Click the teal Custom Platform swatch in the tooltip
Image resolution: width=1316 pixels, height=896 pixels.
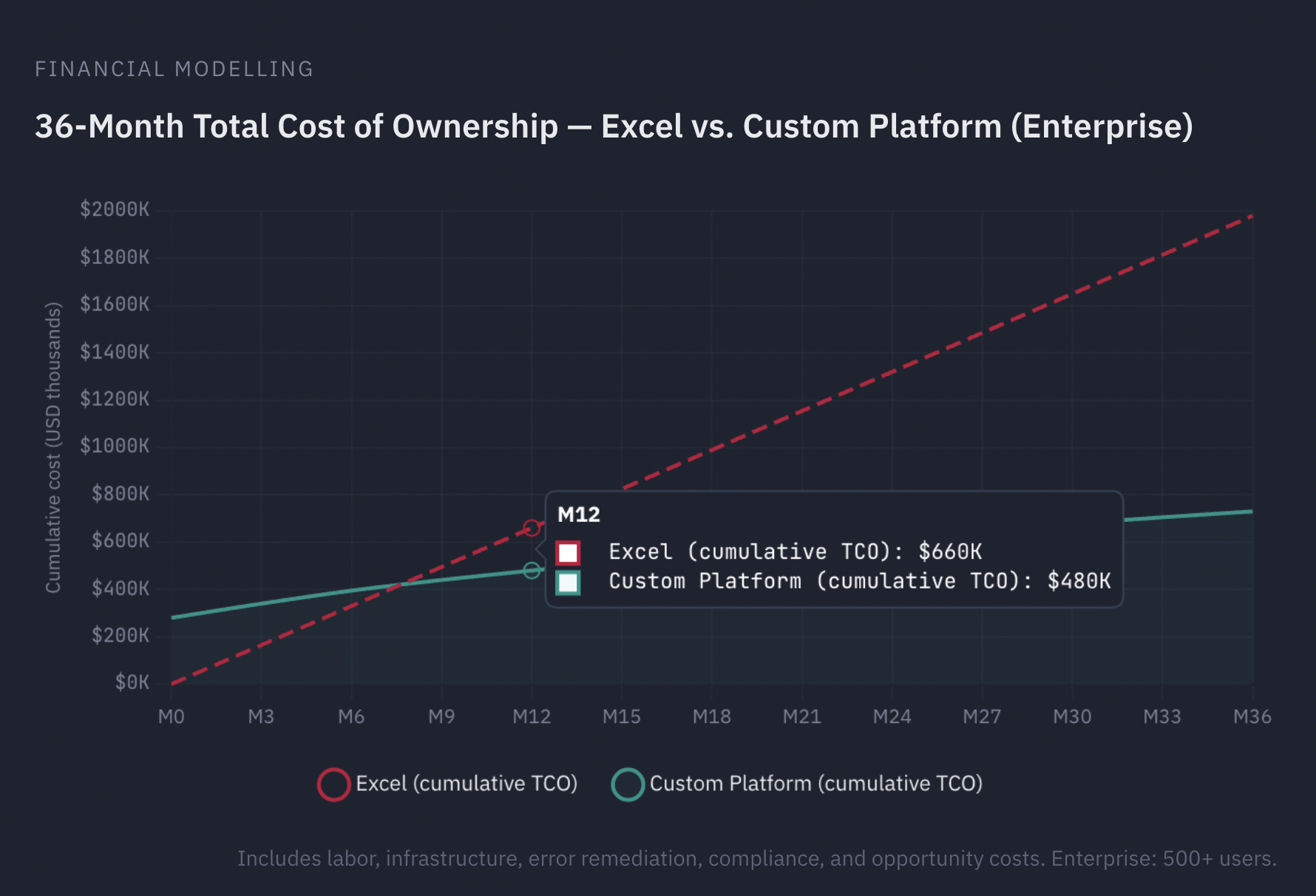[566, 581]
